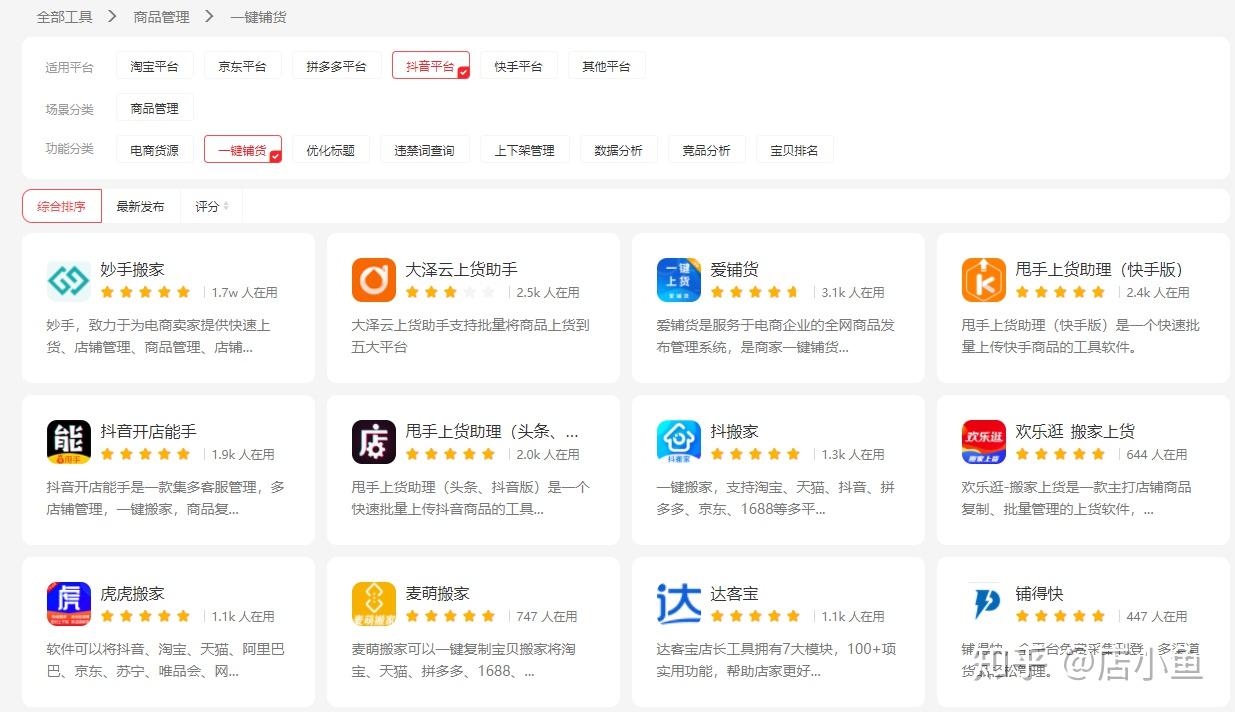Click the 1.7w 人在用 usage count

pyautogui.click(x=244, y=292)
